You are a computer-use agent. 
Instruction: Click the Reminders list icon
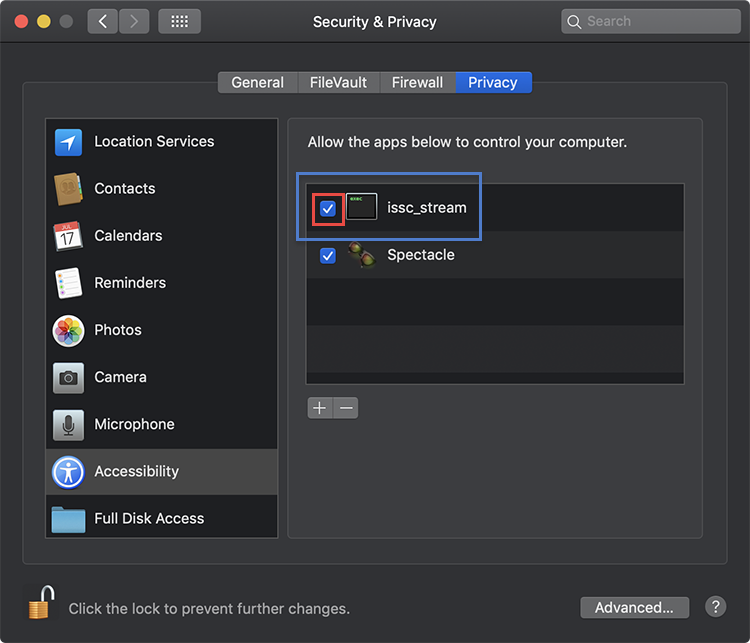click(68, 283)
